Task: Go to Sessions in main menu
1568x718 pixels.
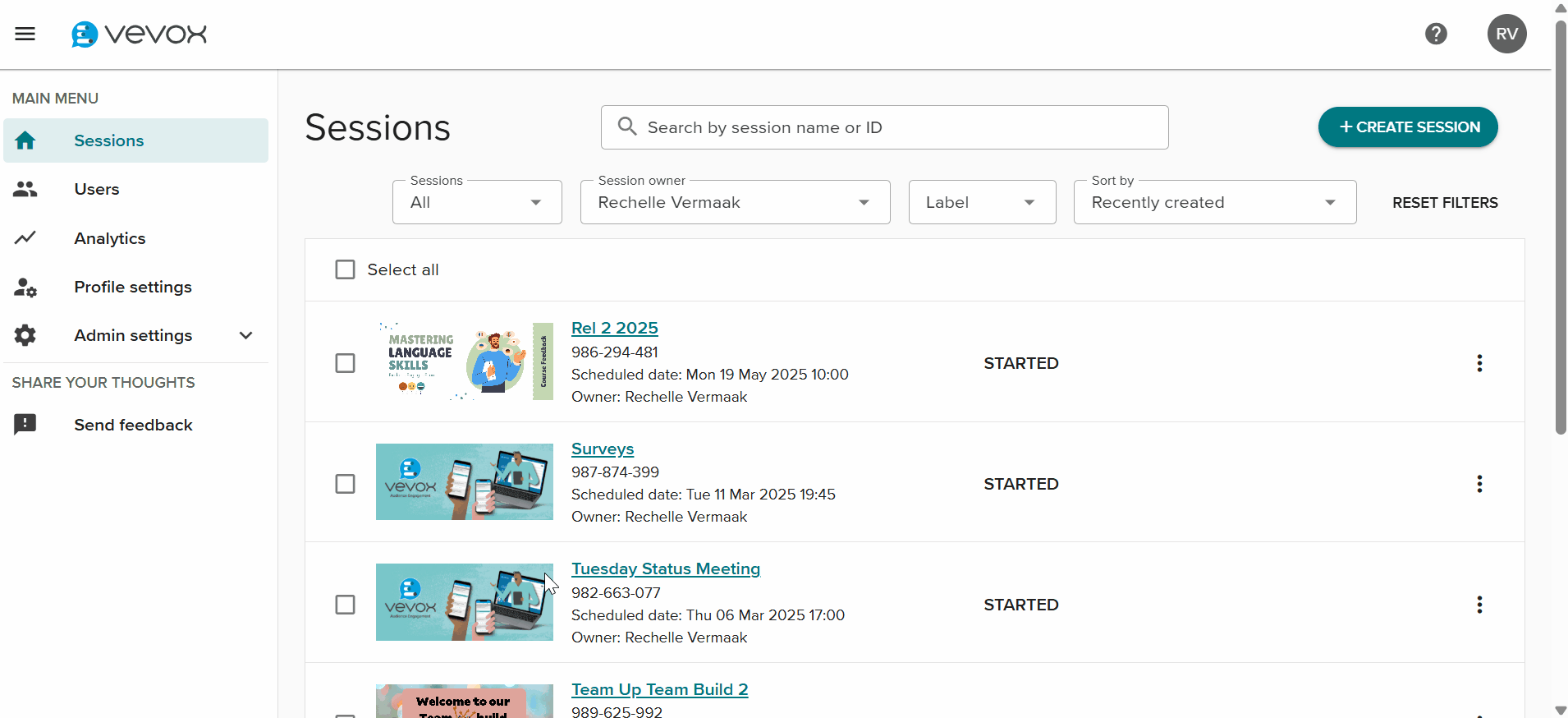Action: [135, 140]
